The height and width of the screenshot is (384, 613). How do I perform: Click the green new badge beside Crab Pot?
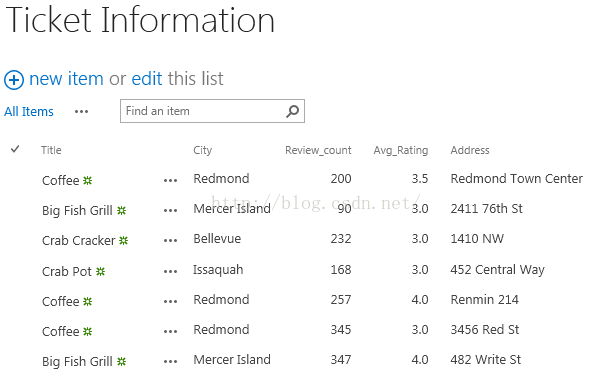point(100,271)
